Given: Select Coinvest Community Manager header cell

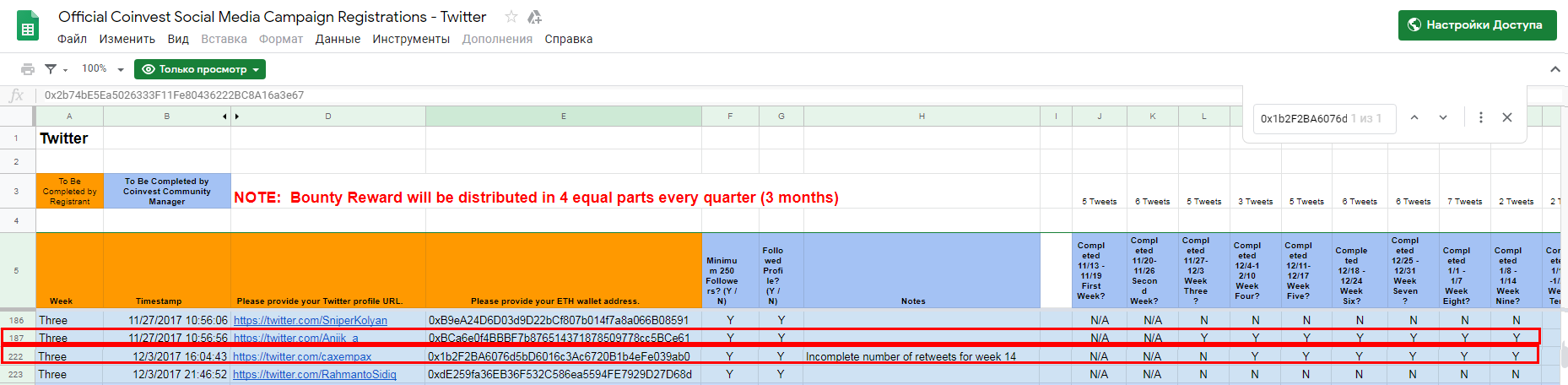Looking at the screenshot, I should [167, 191].
